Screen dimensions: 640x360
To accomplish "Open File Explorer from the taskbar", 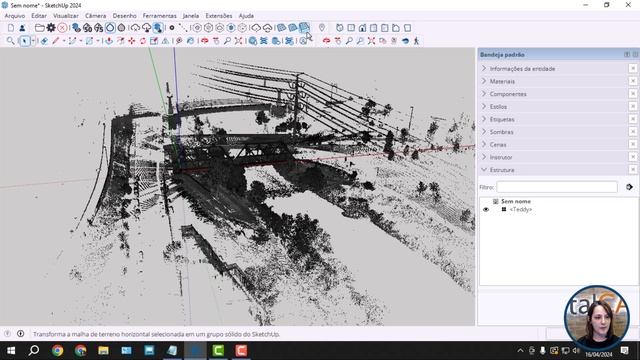I will click(103, 351).
